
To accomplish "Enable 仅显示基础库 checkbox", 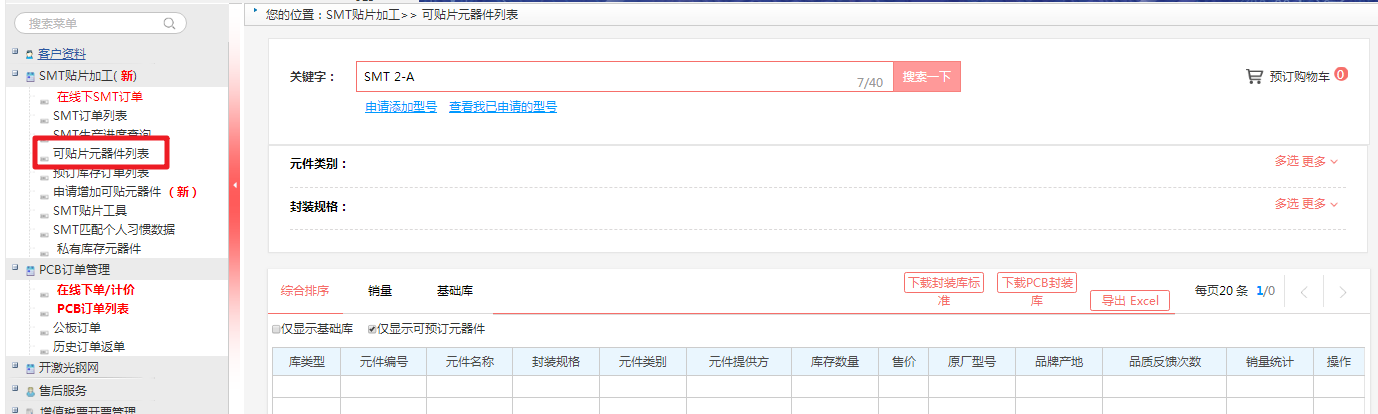I will tap(276, 329).
